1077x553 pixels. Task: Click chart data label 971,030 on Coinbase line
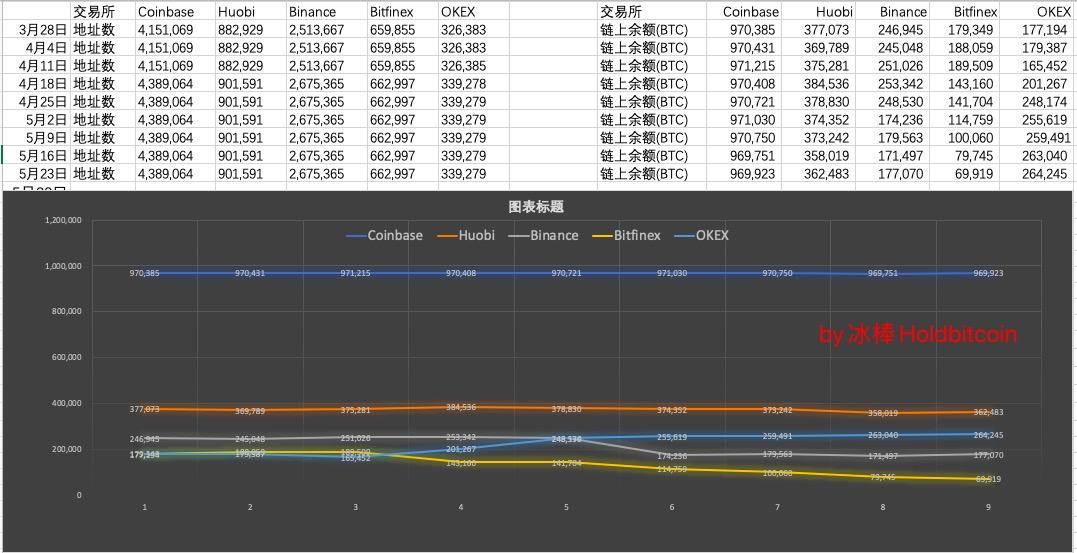click(671, 273)
